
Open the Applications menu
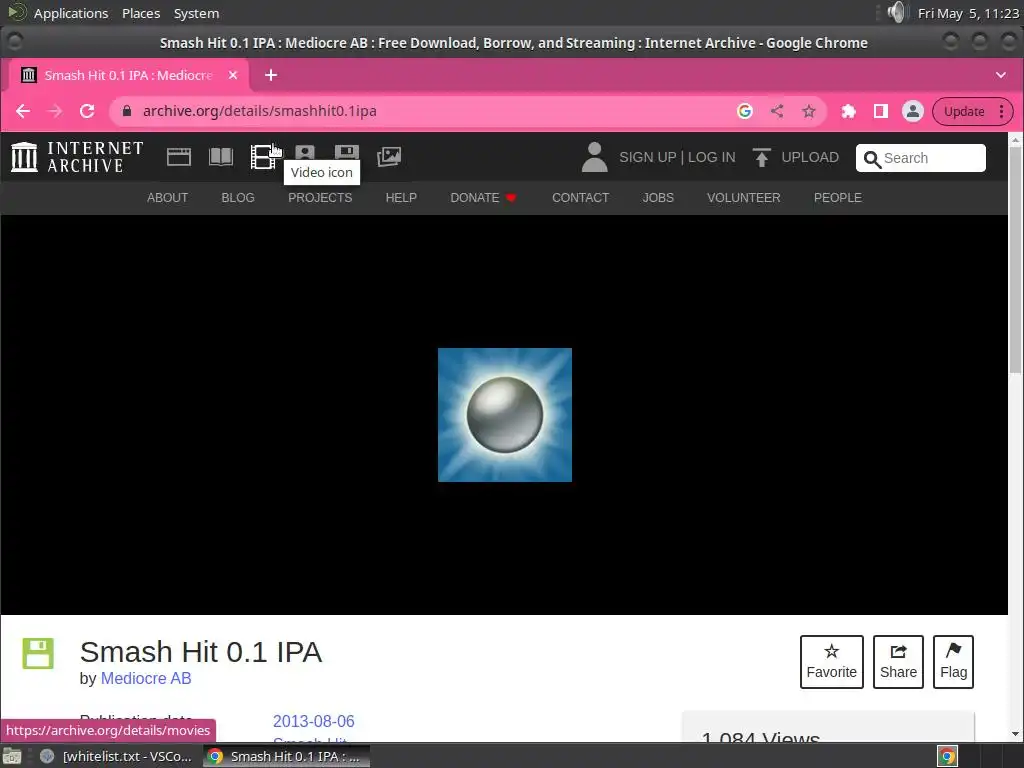pyautogui.click(x=71, y=13)
